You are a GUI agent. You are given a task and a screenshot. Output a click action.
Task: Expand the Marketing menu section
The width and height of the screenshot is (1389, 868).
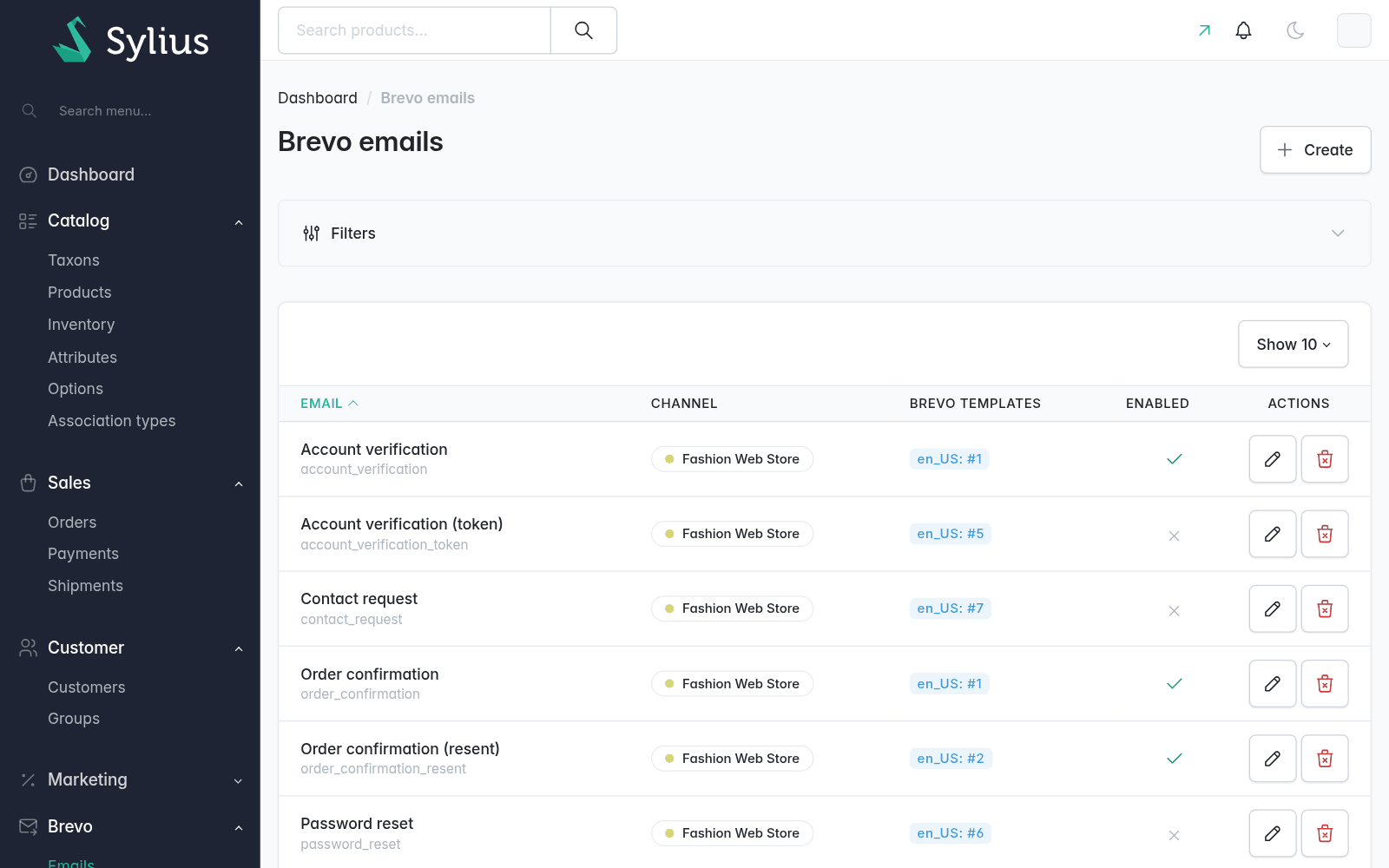tap(130, 780)
